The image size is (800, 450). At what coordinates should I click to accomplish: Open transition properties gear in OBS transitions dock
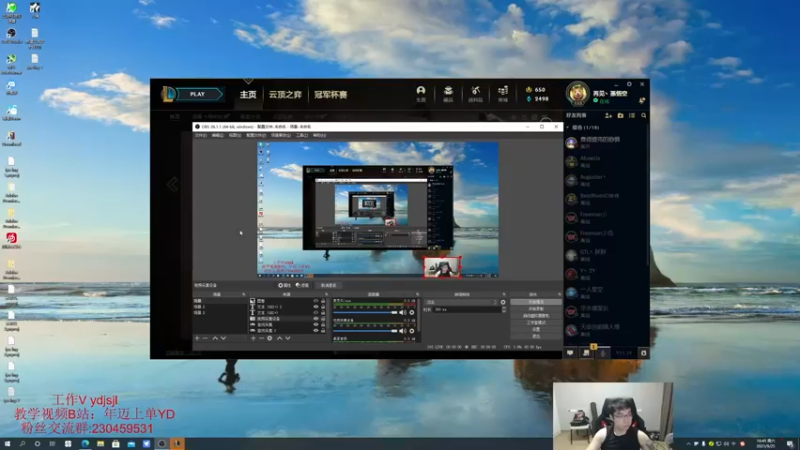pyautogui.click(x=503, y=302)
